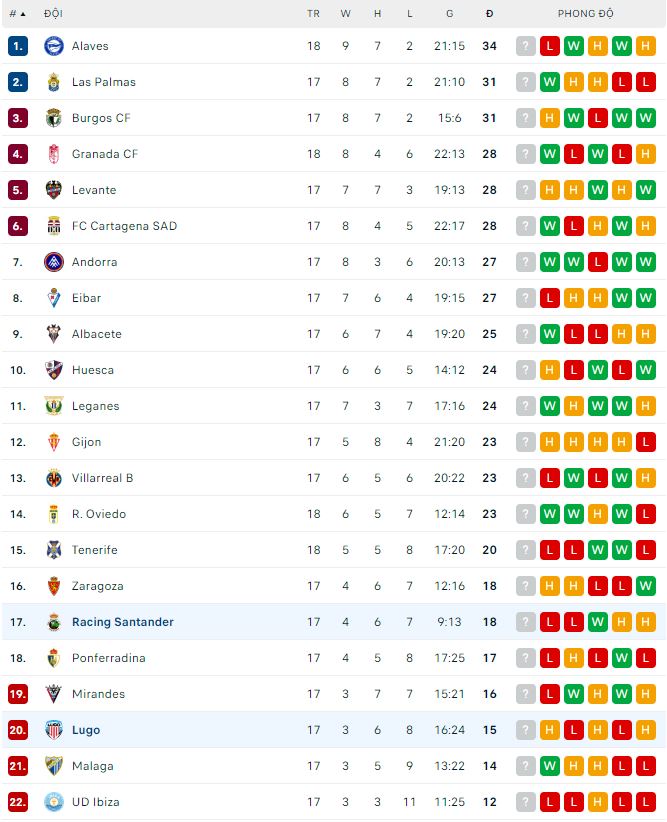Click the Alaves club crest
The width and height of the screenshot is (667, 822).
click(x=54, y=46)
